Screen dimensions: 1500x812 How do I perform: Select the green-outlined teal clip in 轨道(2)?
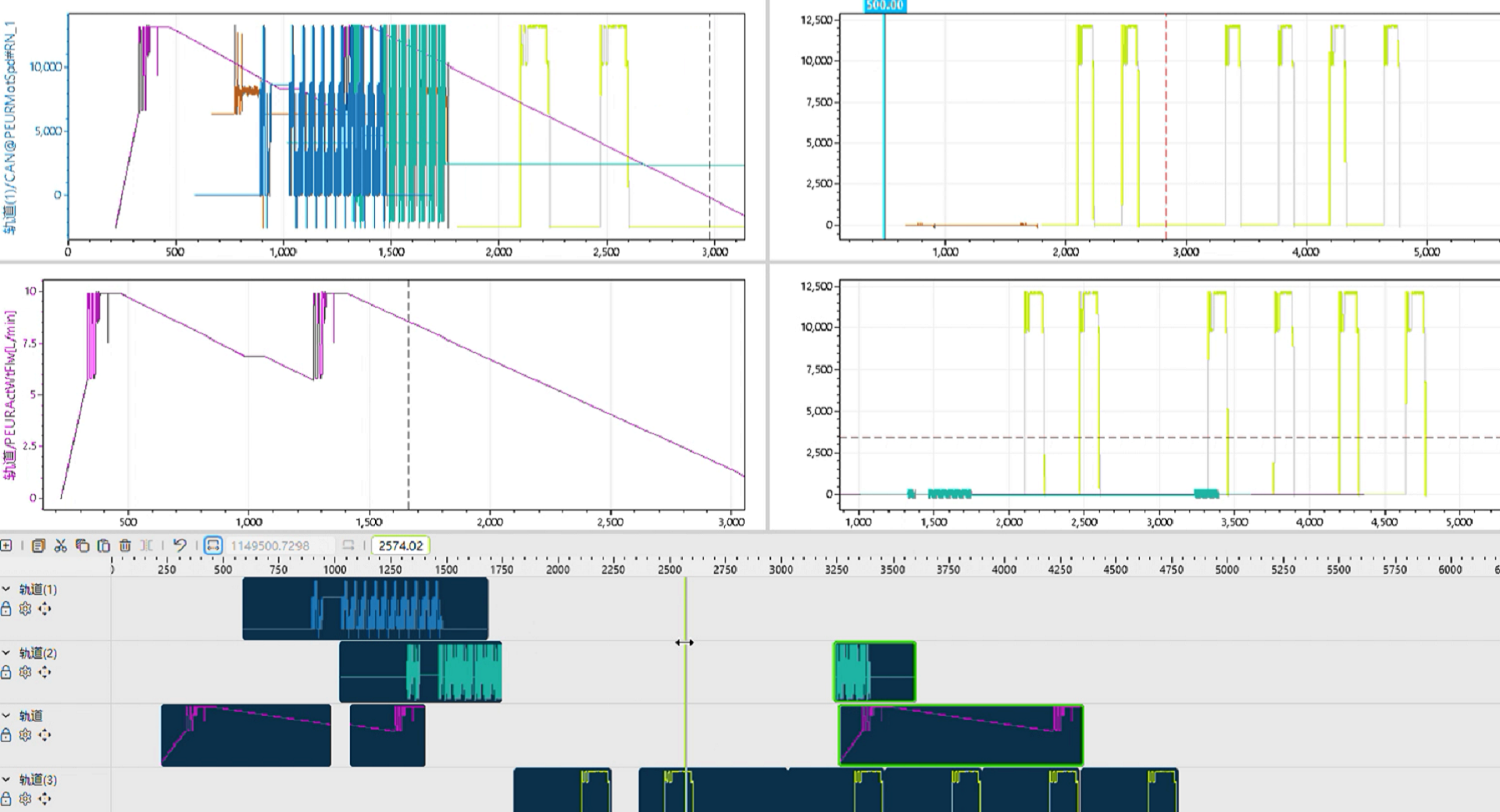[x=874, y=671]
